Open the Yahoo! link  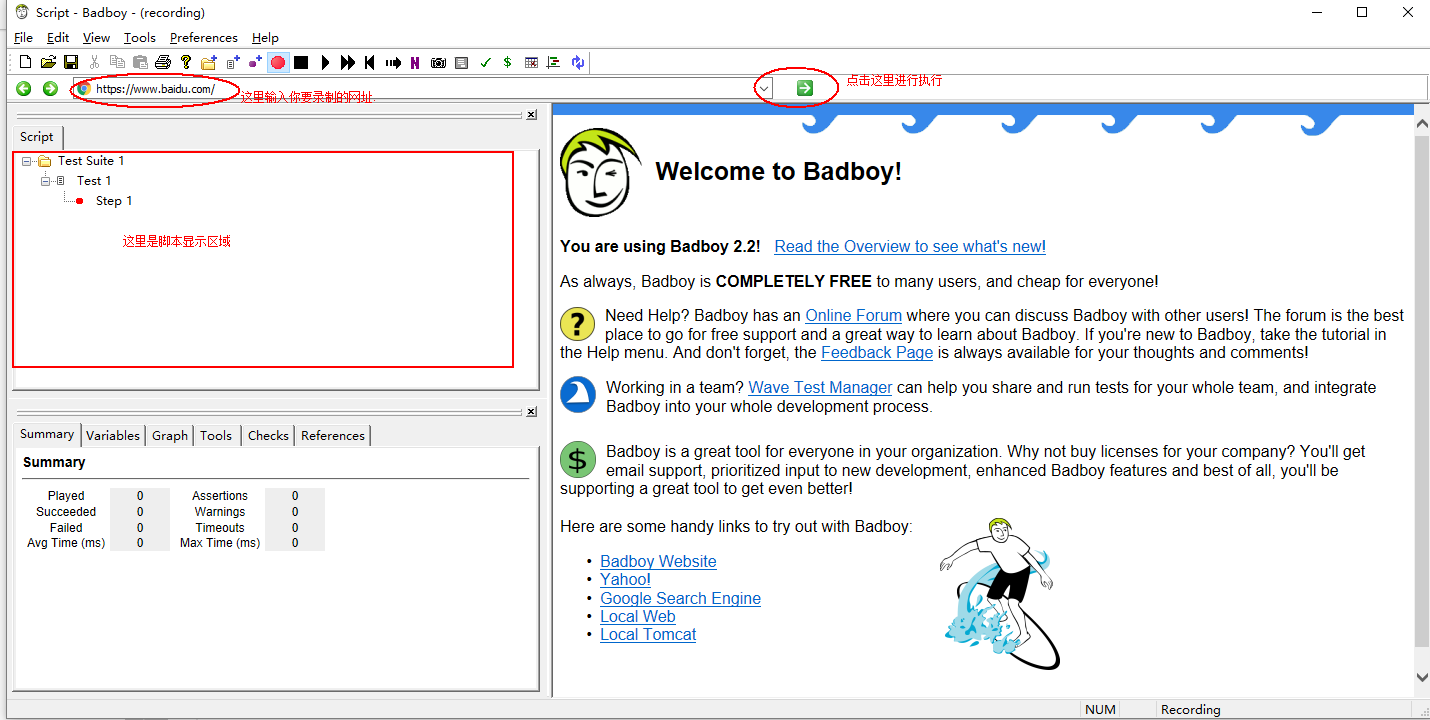pyautogui.click(x=625, y=579)
